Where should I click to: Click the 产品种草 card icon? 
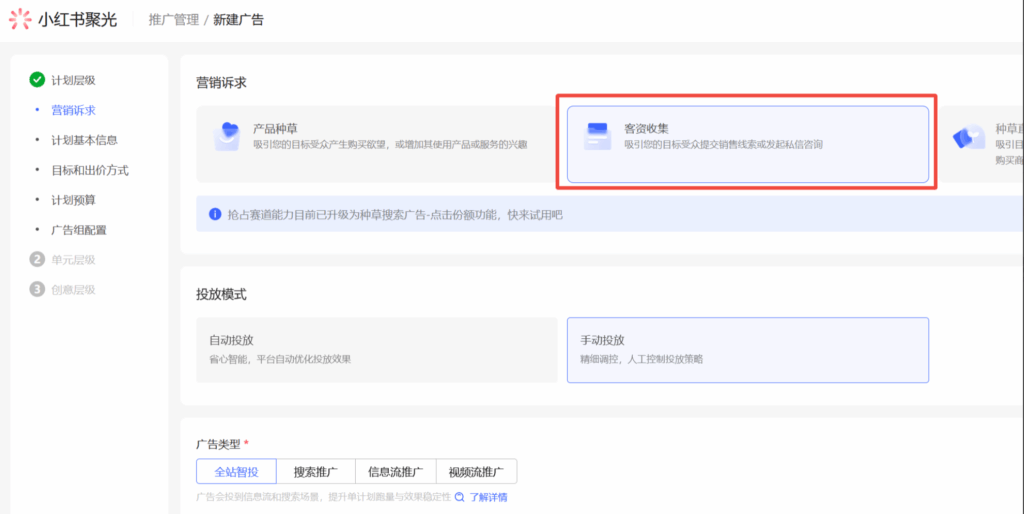pyautogui.click(x=228, y=136)
